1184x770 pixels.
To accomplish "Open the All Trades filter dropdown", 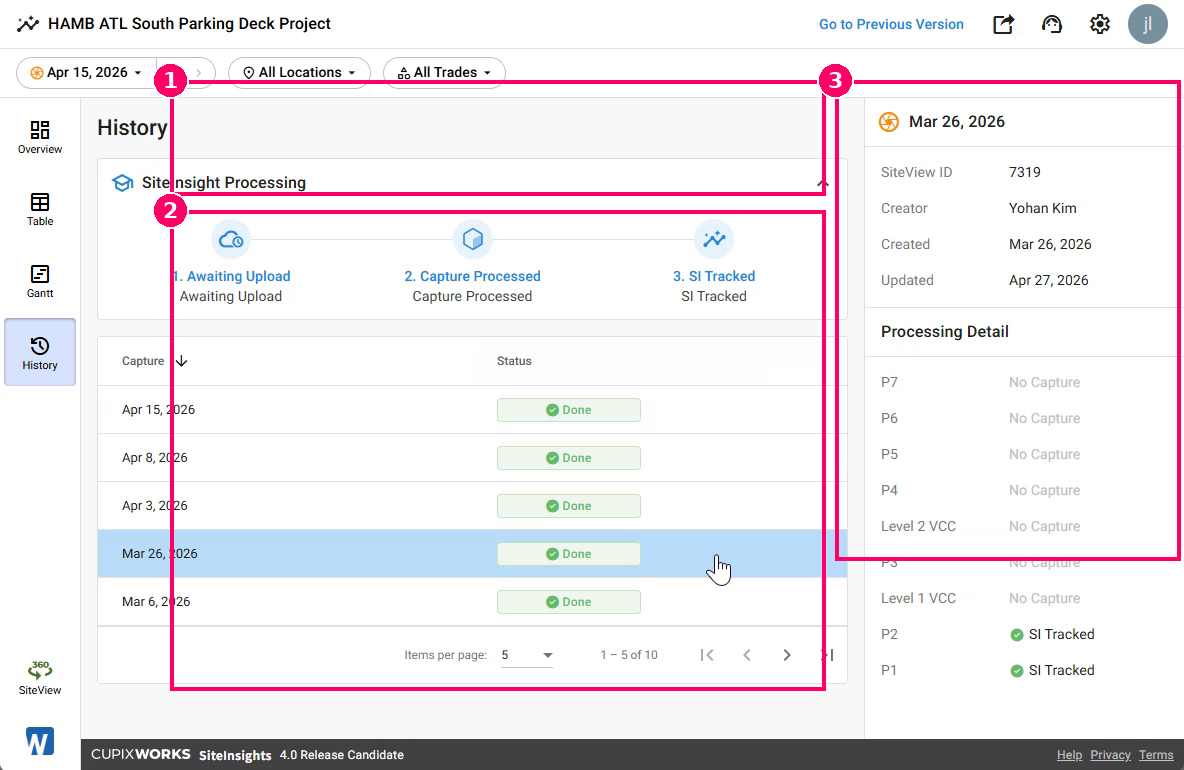I will coord(444,72).
